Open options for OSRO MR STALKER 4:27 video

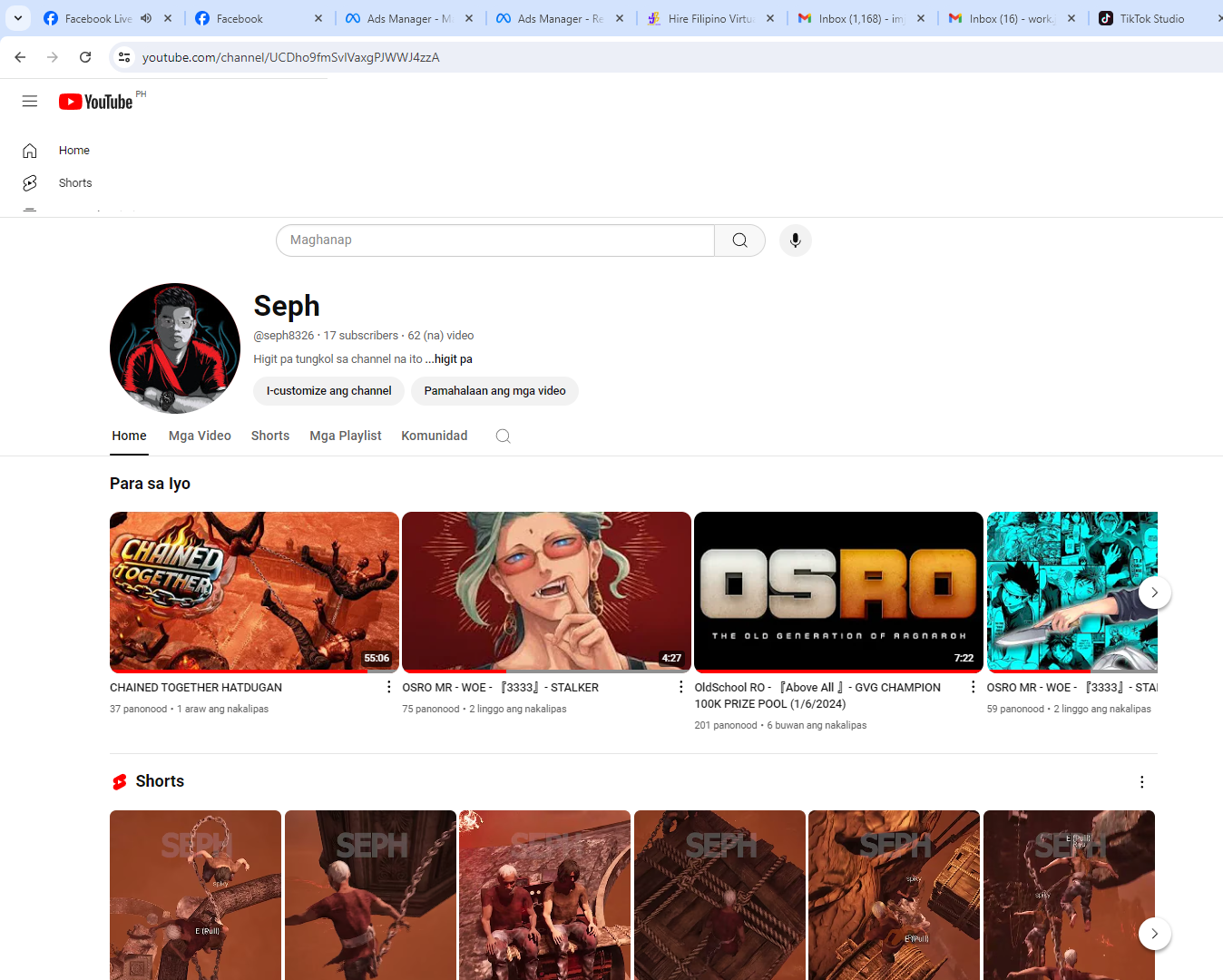(x=681, y=687)
